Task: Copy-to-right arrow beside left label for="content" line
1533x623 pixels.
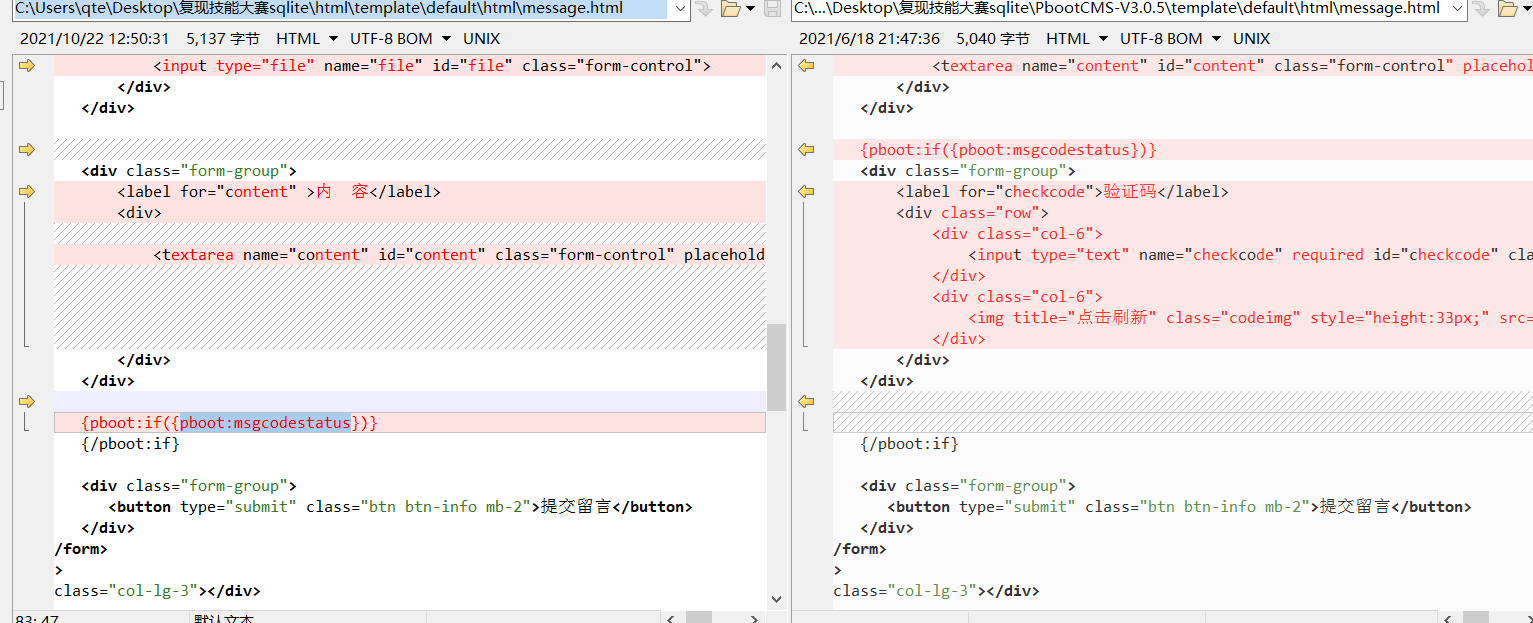Action: click(27, 192)
